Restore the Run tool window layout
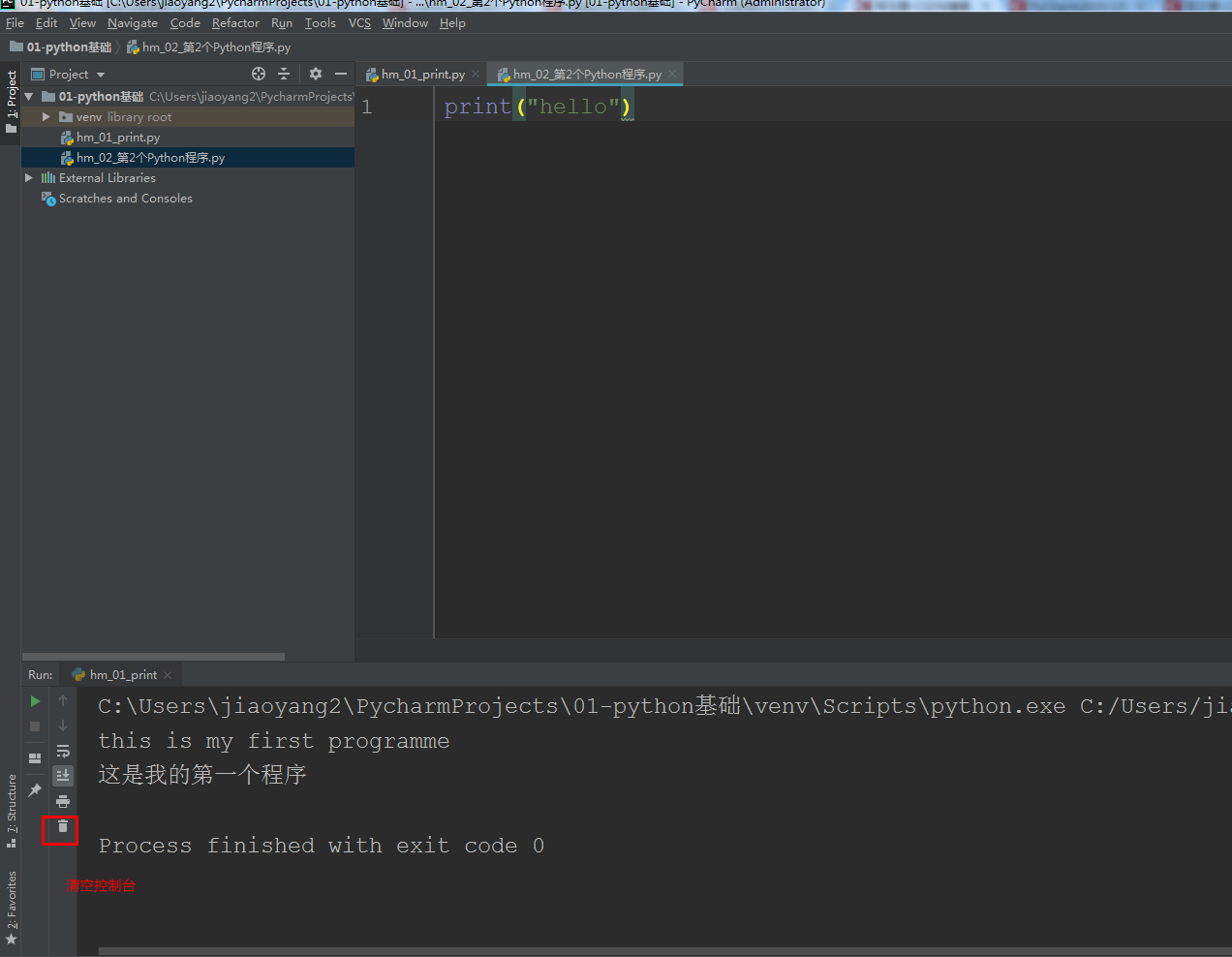 pos(36,756)
